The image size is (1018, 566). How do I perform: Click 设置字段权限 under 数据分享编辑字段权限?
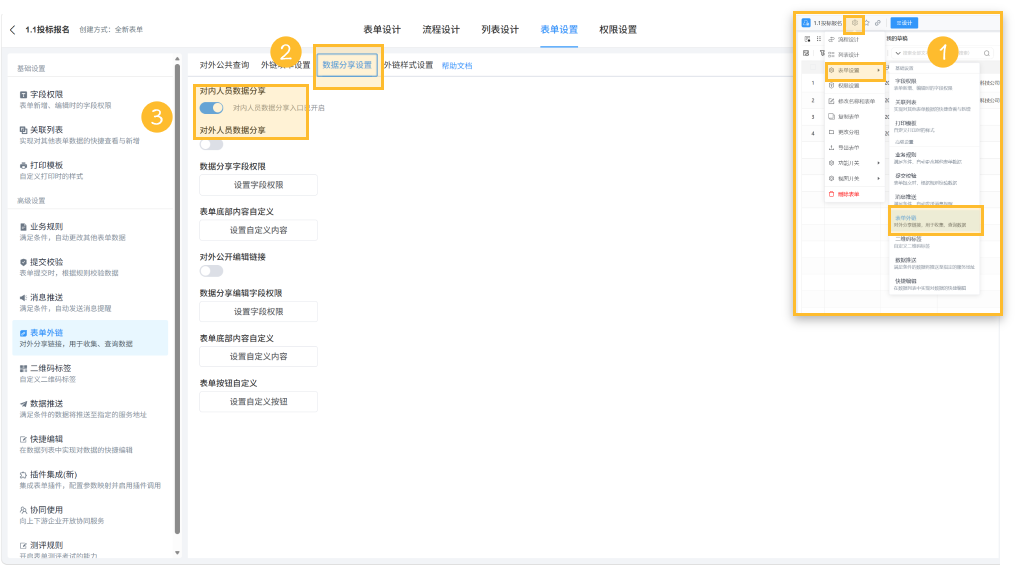pos(258,312)
